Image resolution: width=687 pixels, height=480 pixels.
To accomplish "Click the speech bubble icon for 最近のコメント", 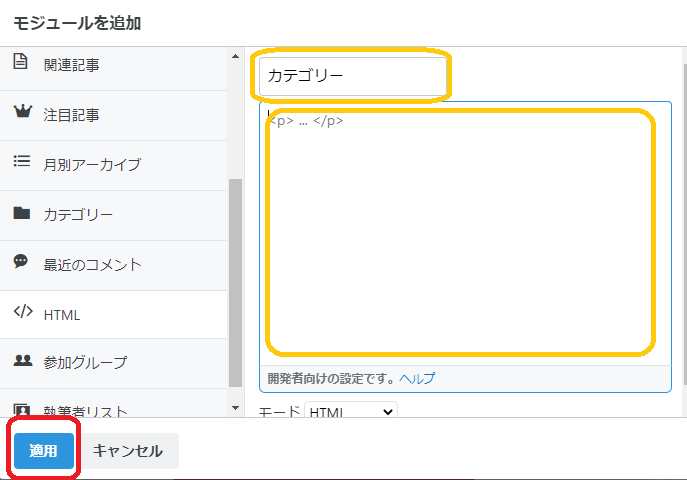I will 21,261.
